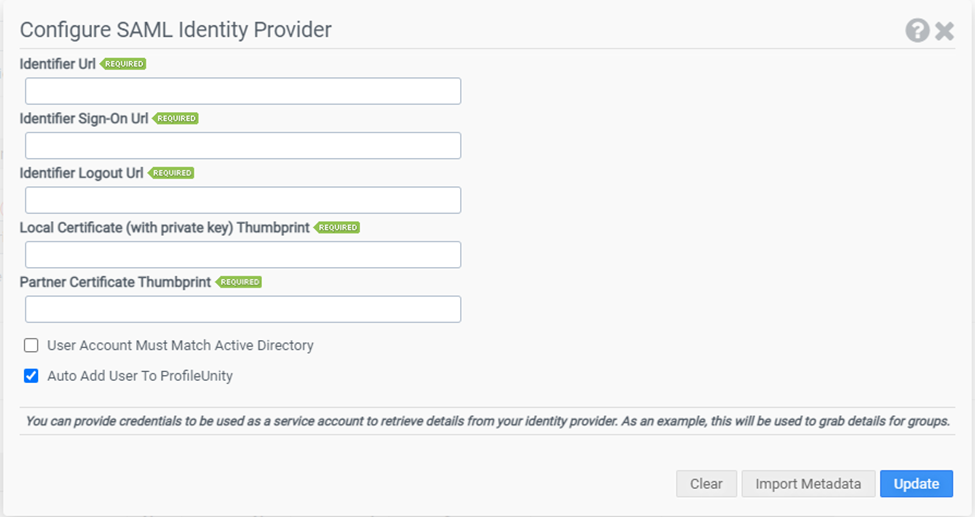This screenshot has height=517, width=975.
Task: Enable User Account Must Match Active Directory
Action: pyautogui.click(x=31, y=345)
